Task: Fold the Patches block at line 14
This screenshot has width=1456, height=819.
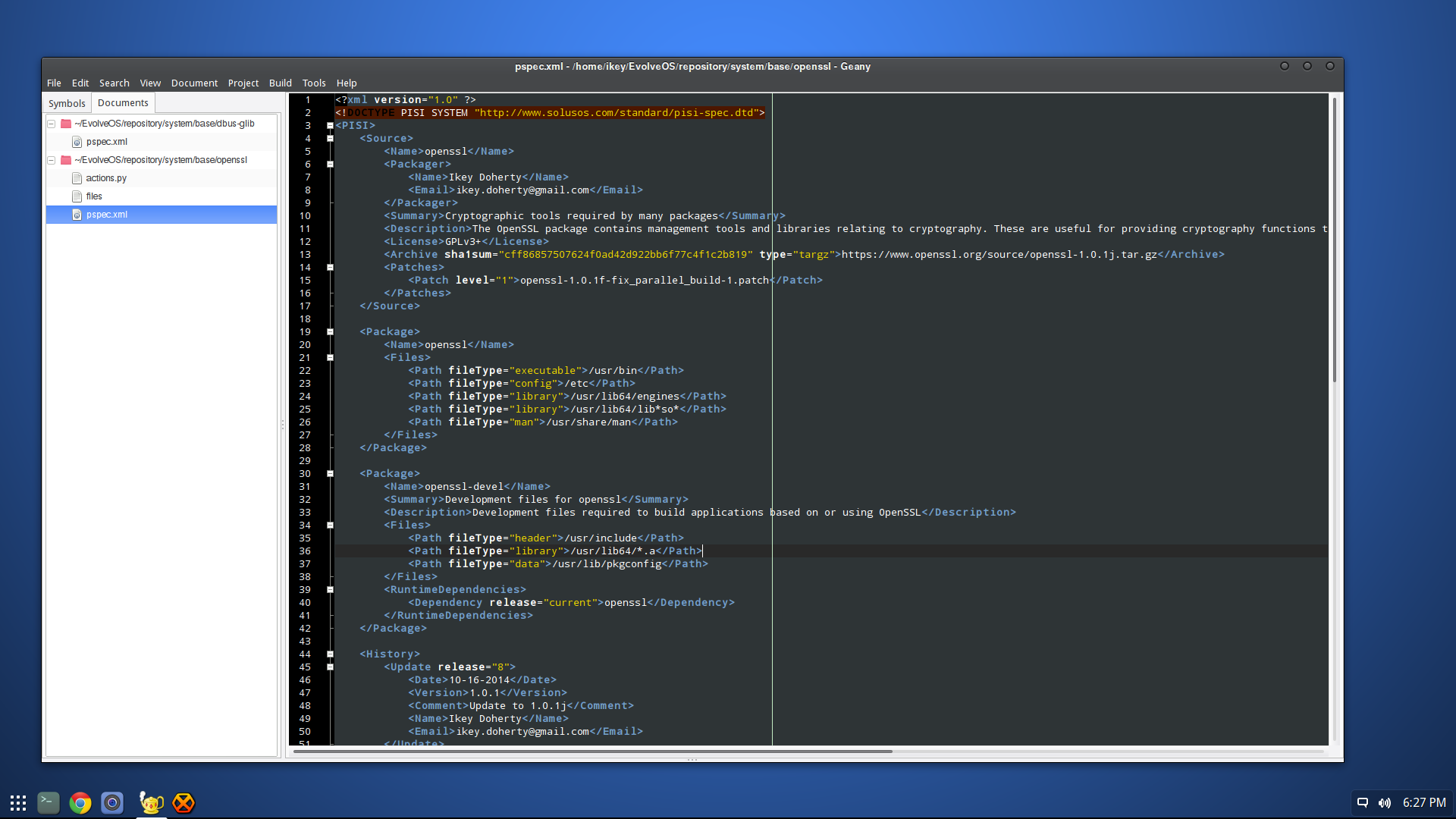Action: 330,268
